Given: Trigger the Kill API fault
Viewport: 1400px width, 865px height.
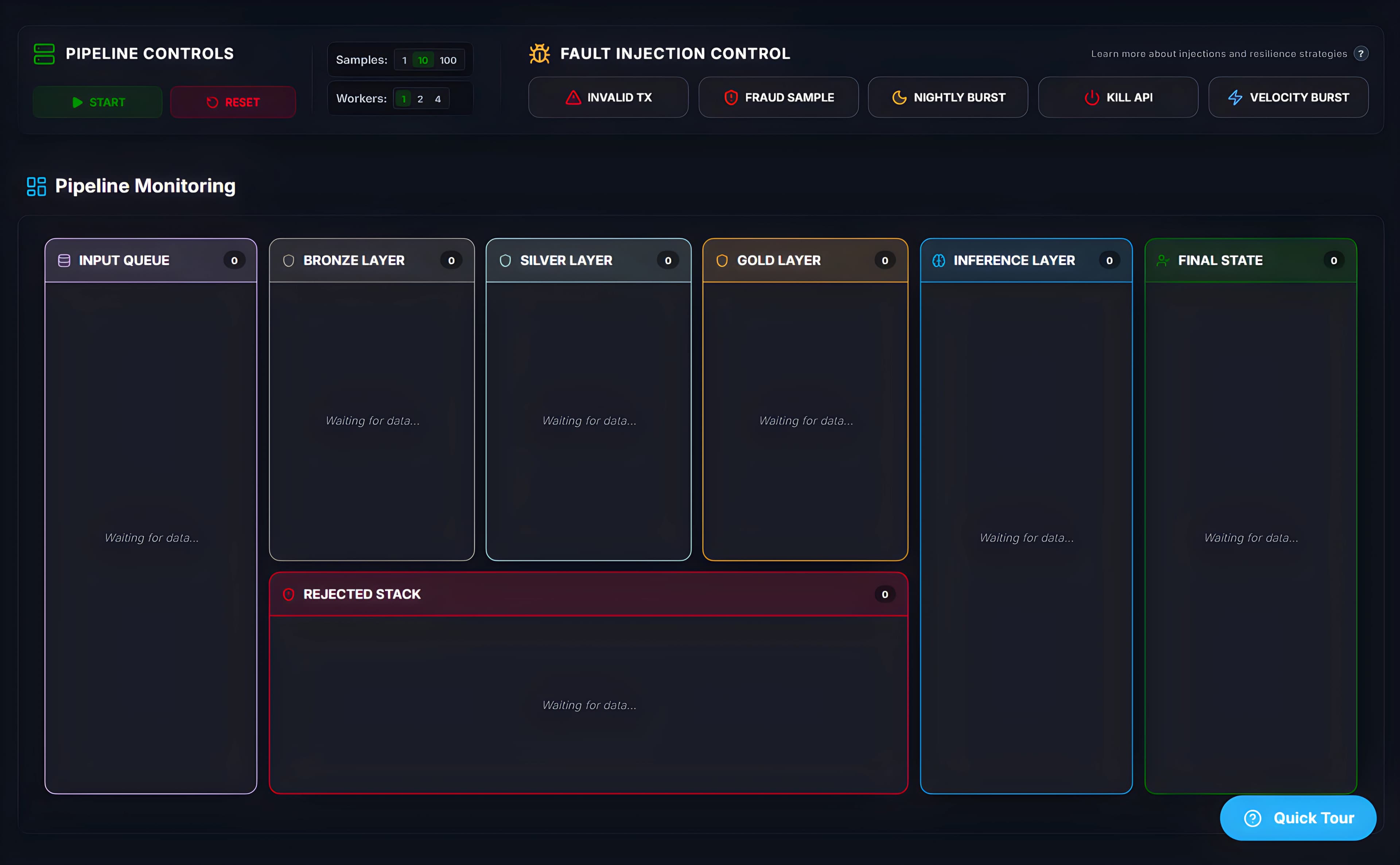Looking at the screenshot, I should click(x=1118, y=98).
